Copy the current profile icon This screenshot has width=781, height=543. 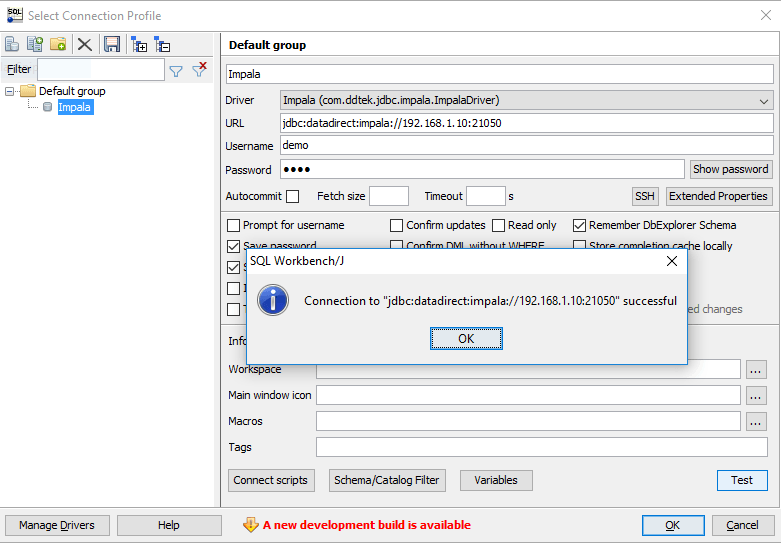pyautogui.click(x=35, y=45)
